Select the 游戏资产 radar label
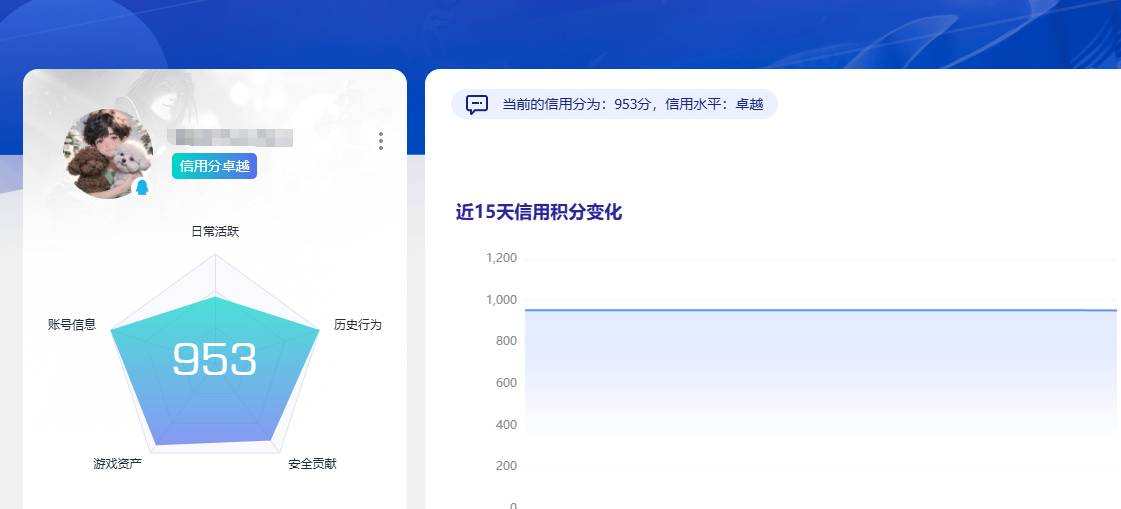 coord(118,464)
